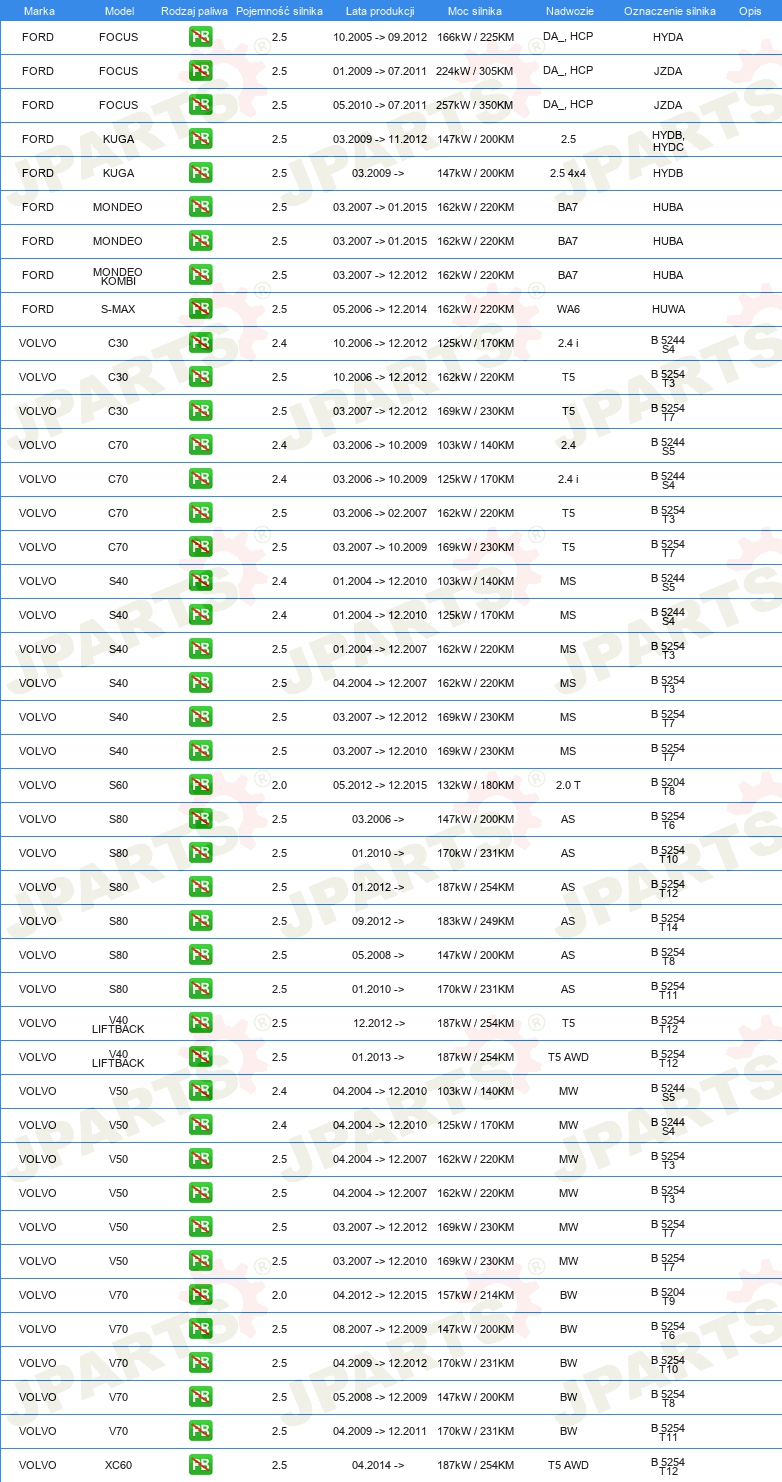Click the petrol icon in Volvo XC60 row
This screenshot has width=782, height=1482.
tap(200, 1465)
